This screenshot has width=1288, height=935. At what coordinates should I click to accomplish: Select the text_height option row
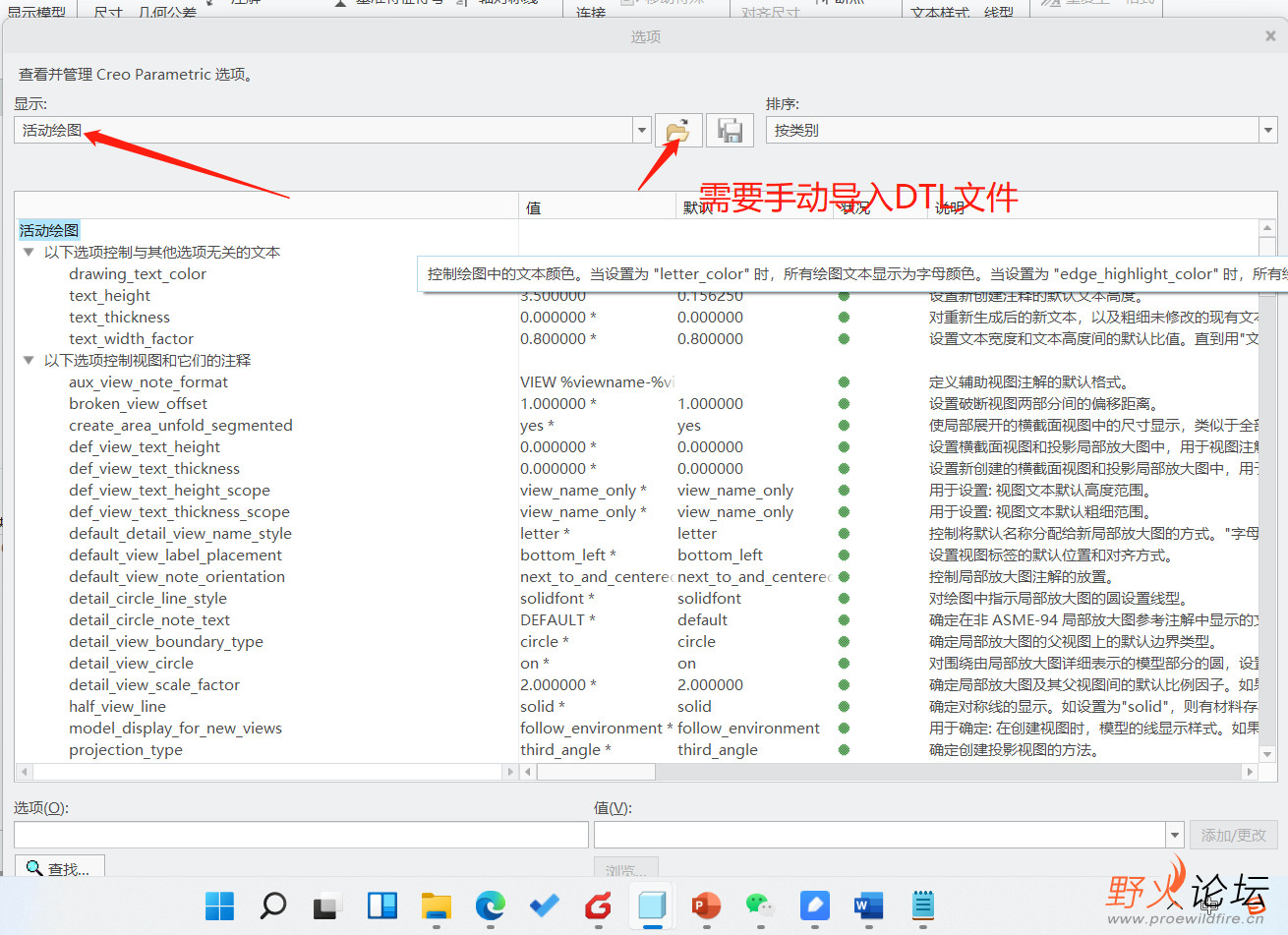(110, 296)
